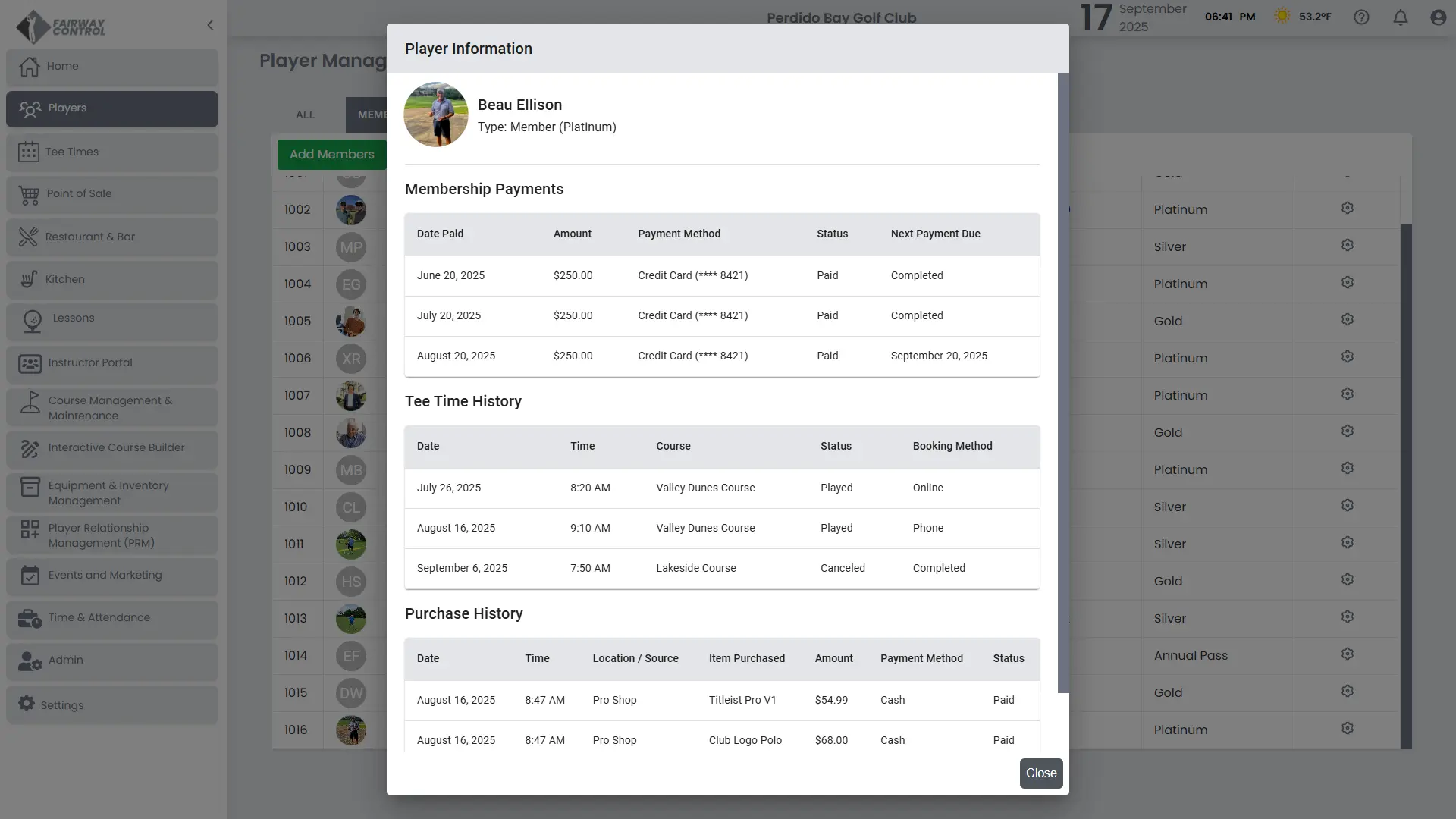The image size is (1456, 819).
Task: Click the settings gear for member 1002
Action: tap(1347, 209)
